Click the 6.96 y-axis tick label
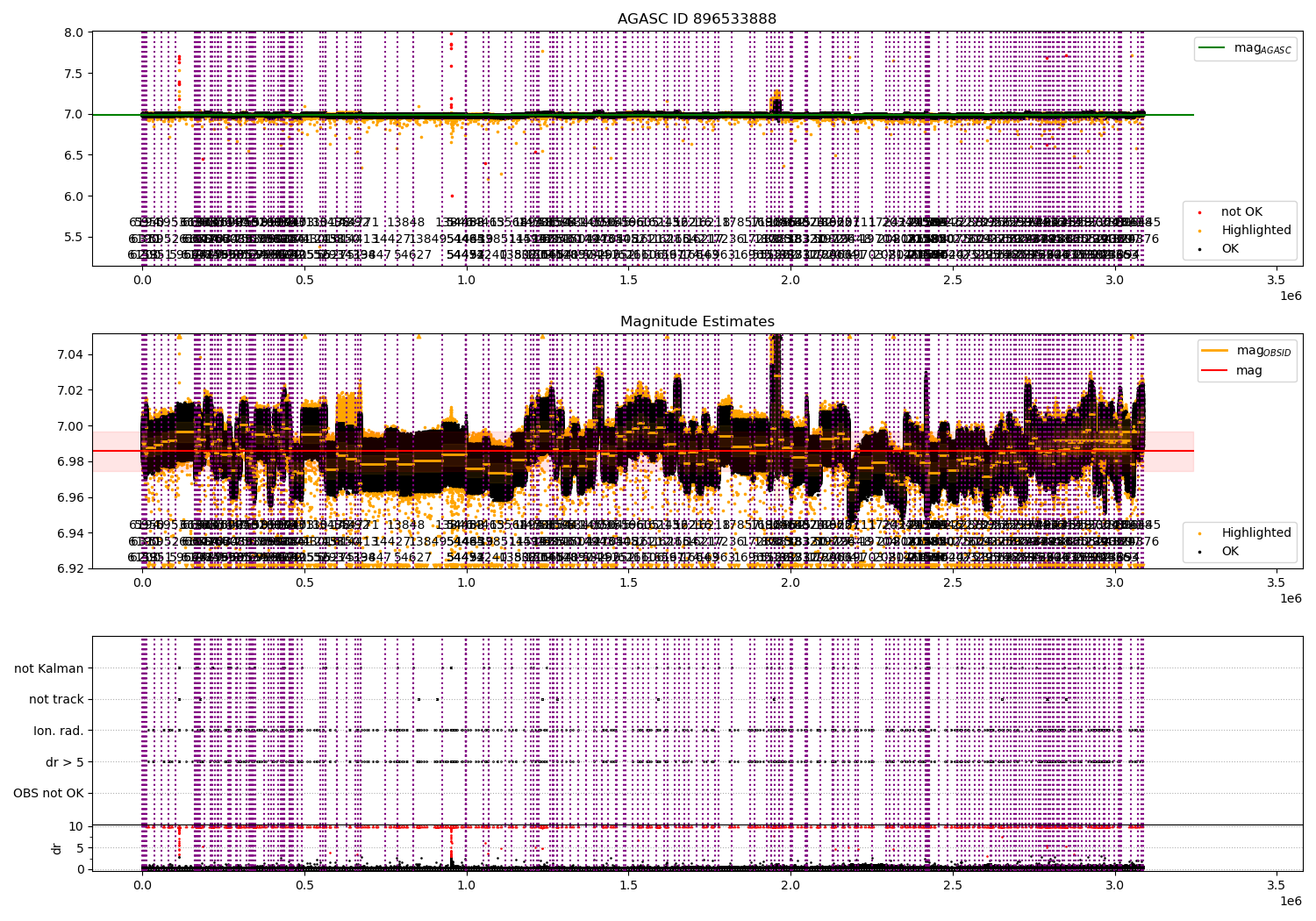This screenshot has height=921, width=1316. click(x=71, y=497)
